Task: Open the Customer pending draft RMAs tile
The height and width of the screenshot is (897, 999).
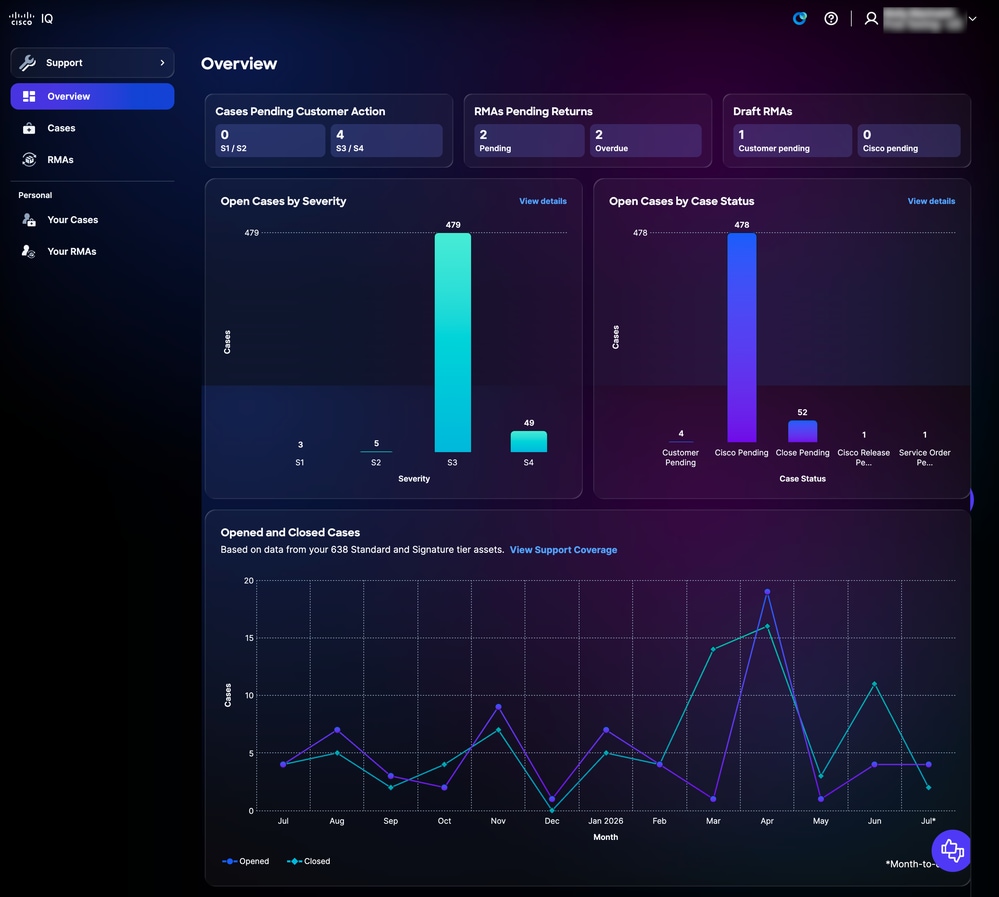Action: click(792, 140)
